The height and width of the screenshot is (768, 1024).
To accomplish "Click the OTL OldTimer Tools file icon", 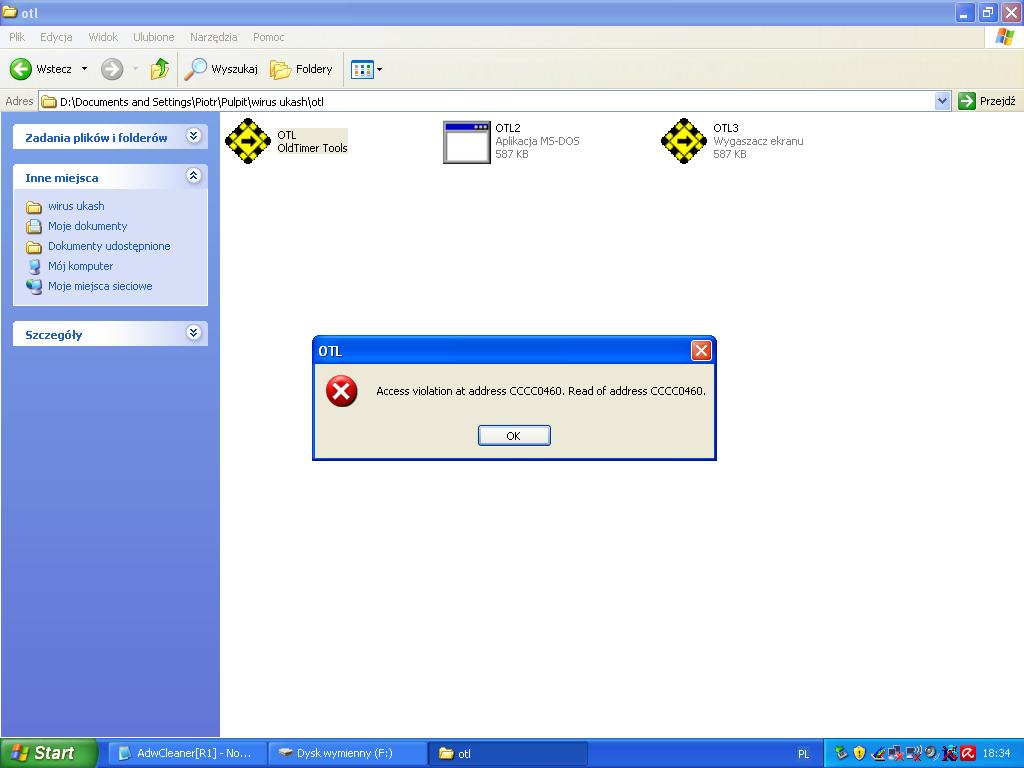I will pos(248,141).
